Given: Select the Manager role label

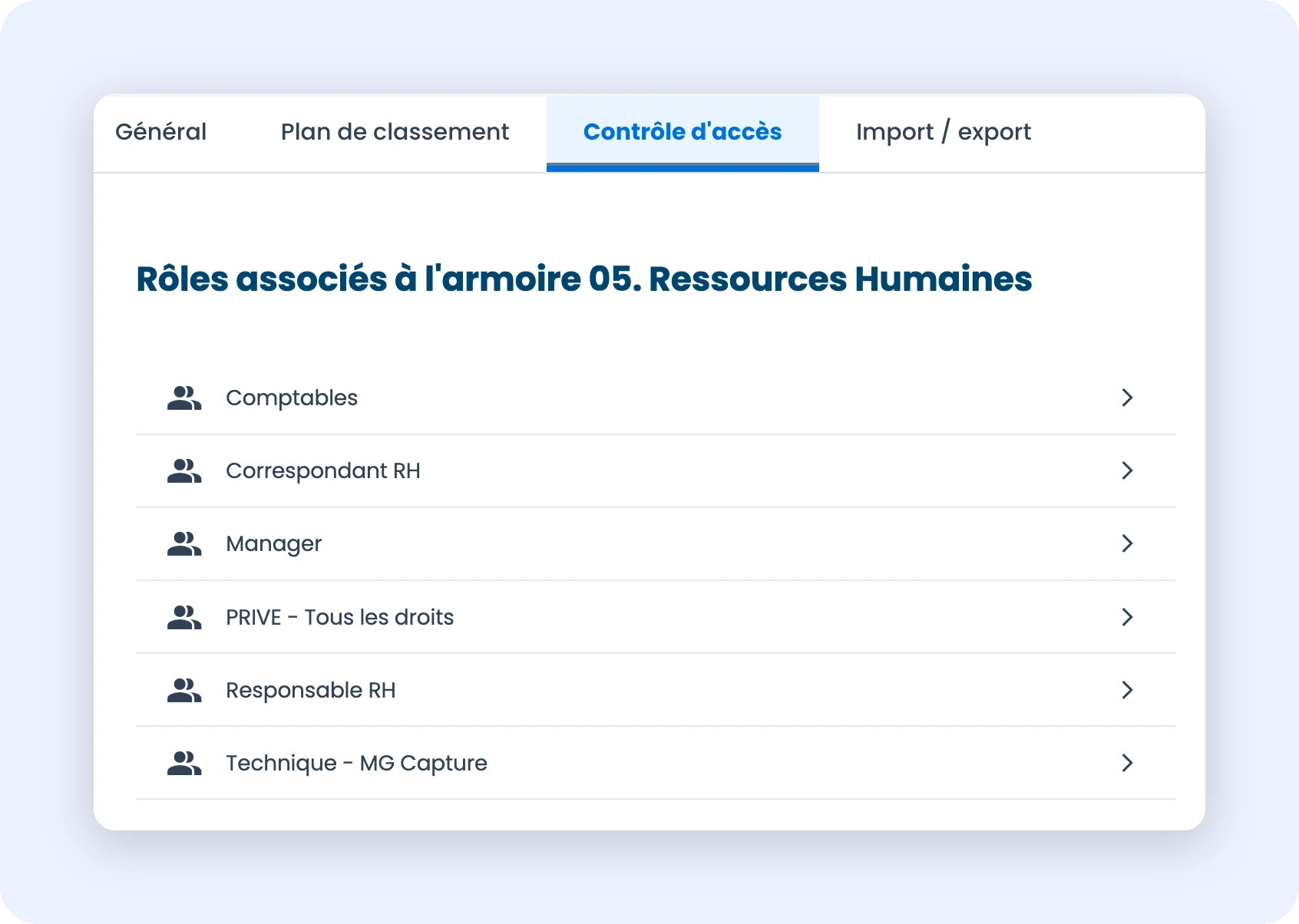Looking at the screenshot, I should tap(273, 544).
